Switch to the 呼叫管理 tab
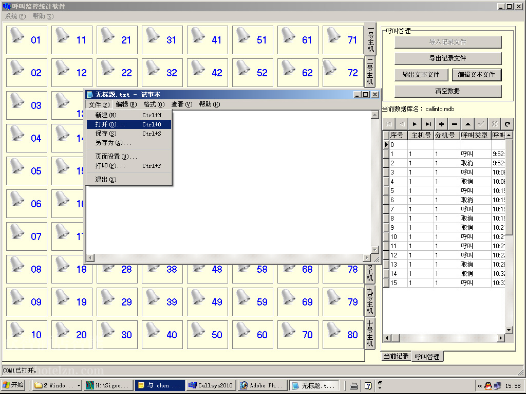This screenshot has width=526, height=394. click(x=427, y=357)
